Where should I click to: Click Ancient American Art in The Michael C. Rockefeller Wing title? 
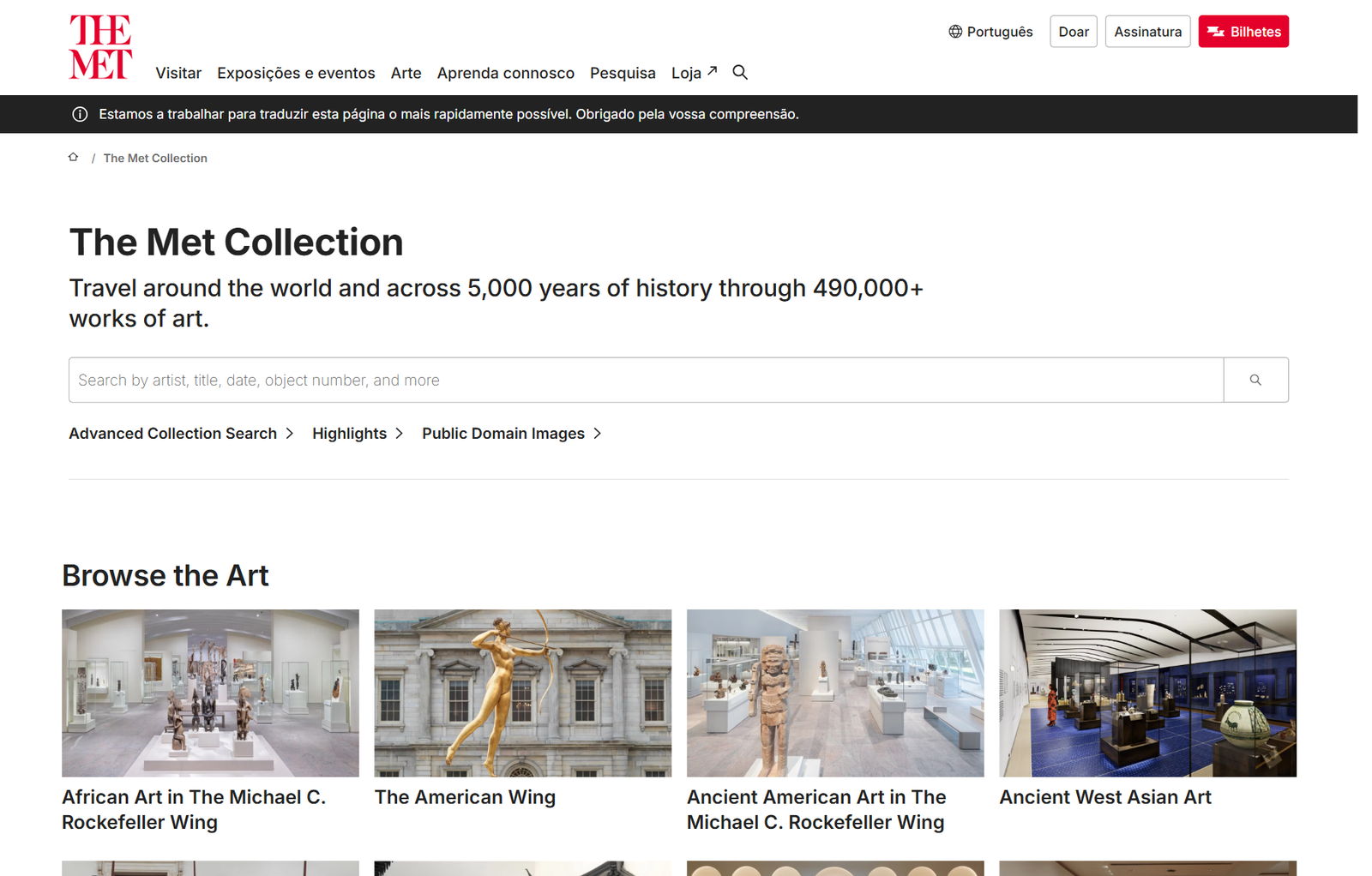[x=816, y=810]
